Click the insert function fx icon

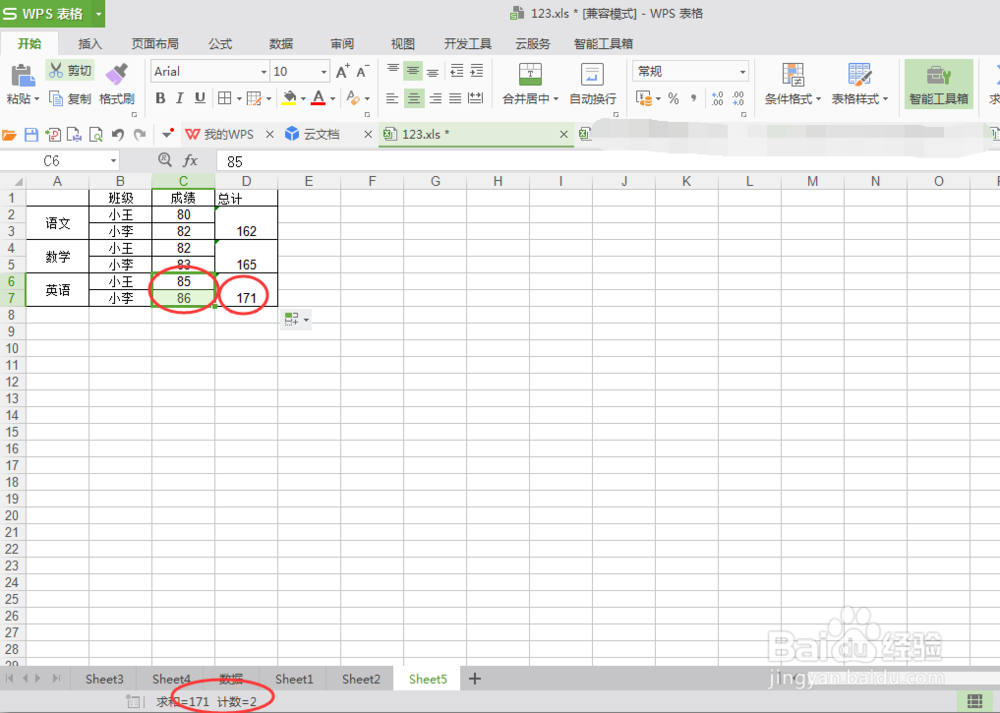[190, 161]
